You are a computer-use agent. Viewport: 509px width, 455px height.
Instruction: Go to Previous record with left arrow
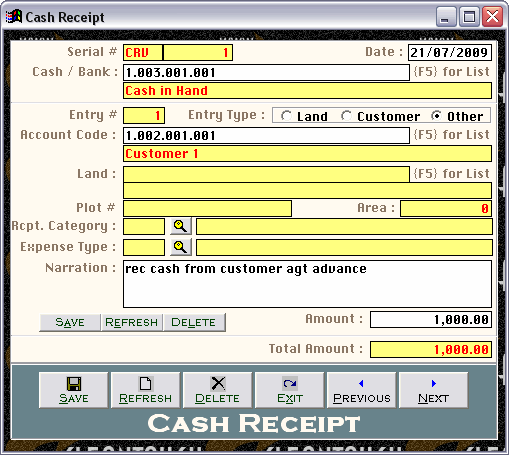tap(362, 390)
